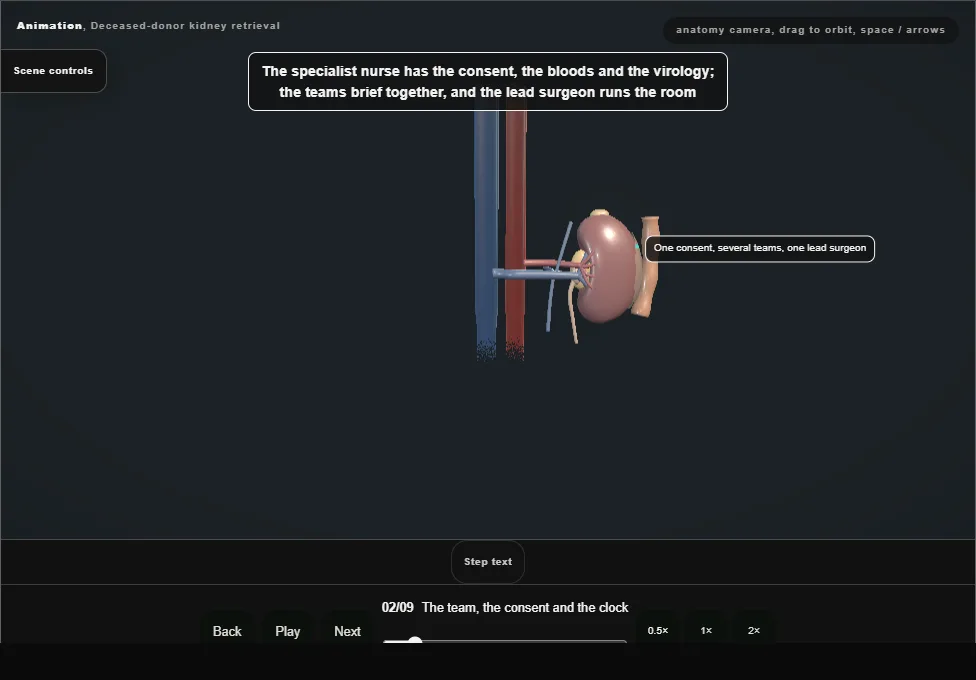Click the Play button

click(x=288, y=631)
